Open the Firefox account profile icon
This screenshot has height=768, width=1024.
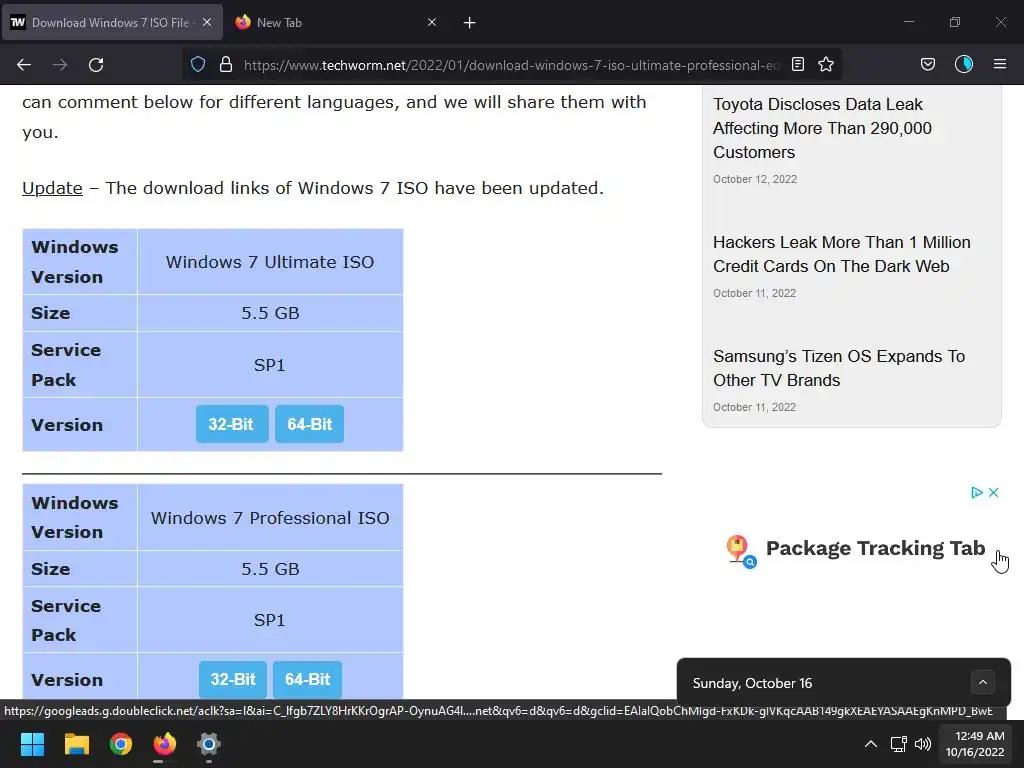click(x=964, y=64)
